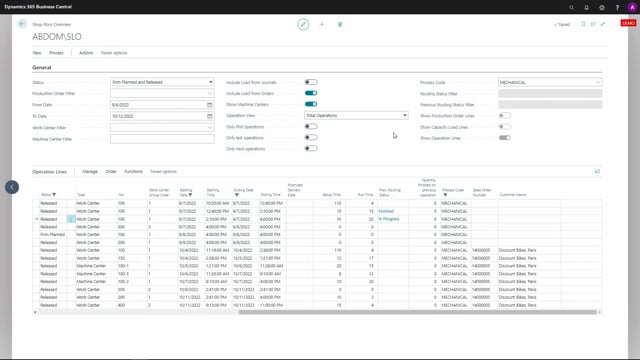Click the bookmark icon near Saved

583,24
